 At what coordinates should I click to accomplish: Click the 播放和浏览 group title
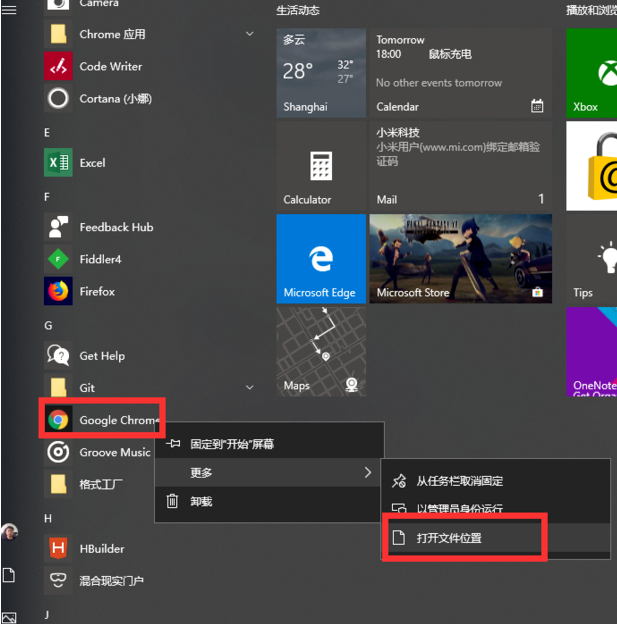click(592, 10)
